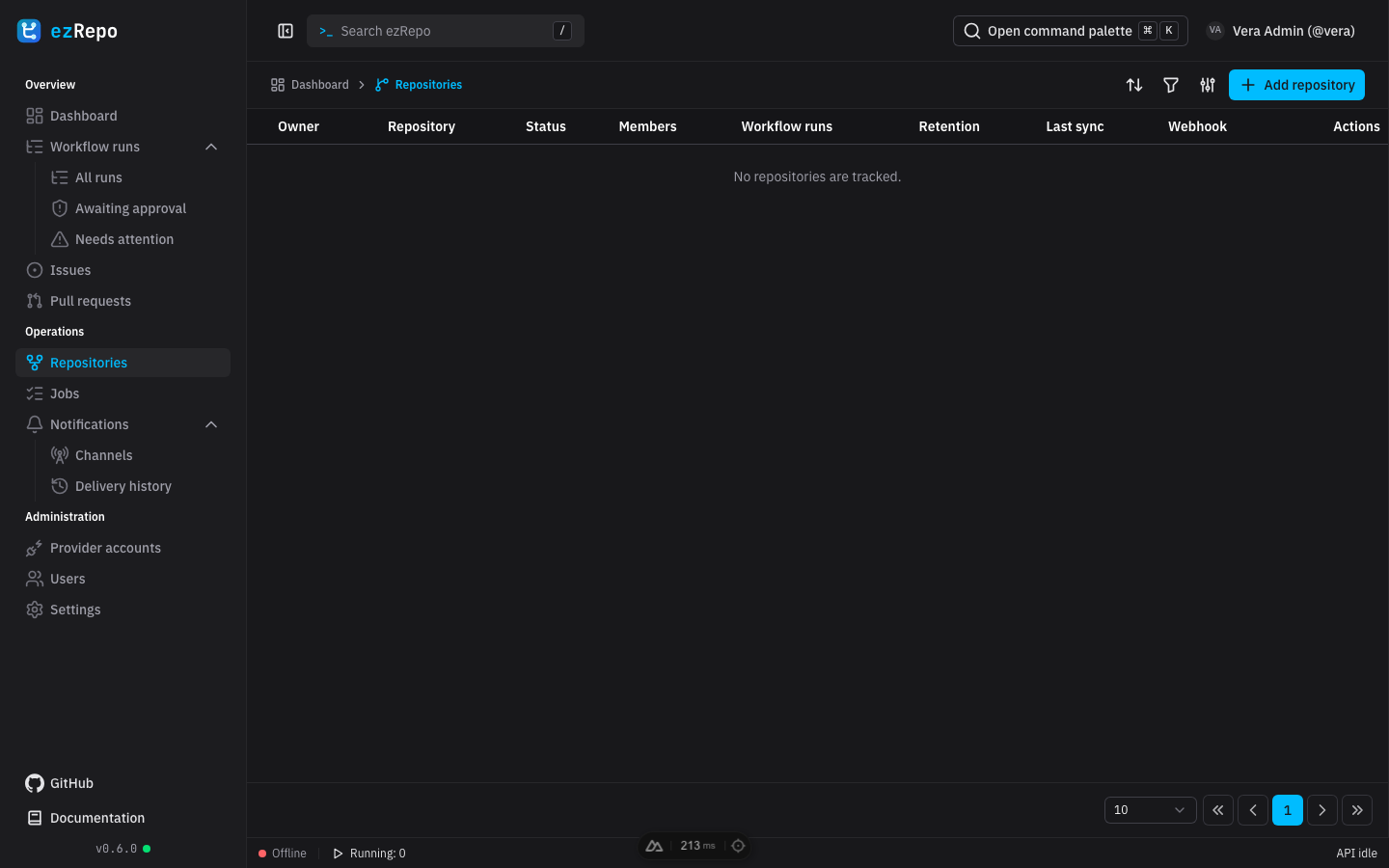1389x868 pixels.
Task: Select page 1 in pagination
Action: pos(1288,810)
